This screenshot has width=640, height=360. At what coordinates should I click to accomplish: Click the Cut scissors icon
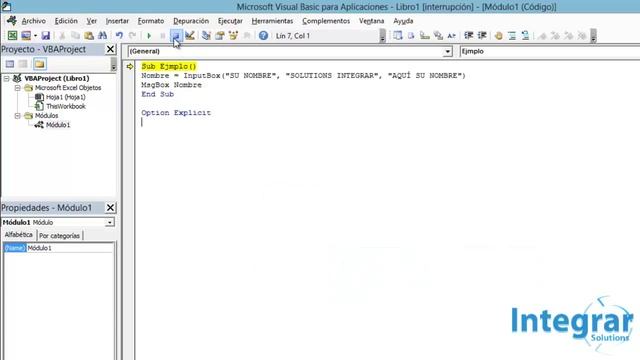tap(62, 36)
